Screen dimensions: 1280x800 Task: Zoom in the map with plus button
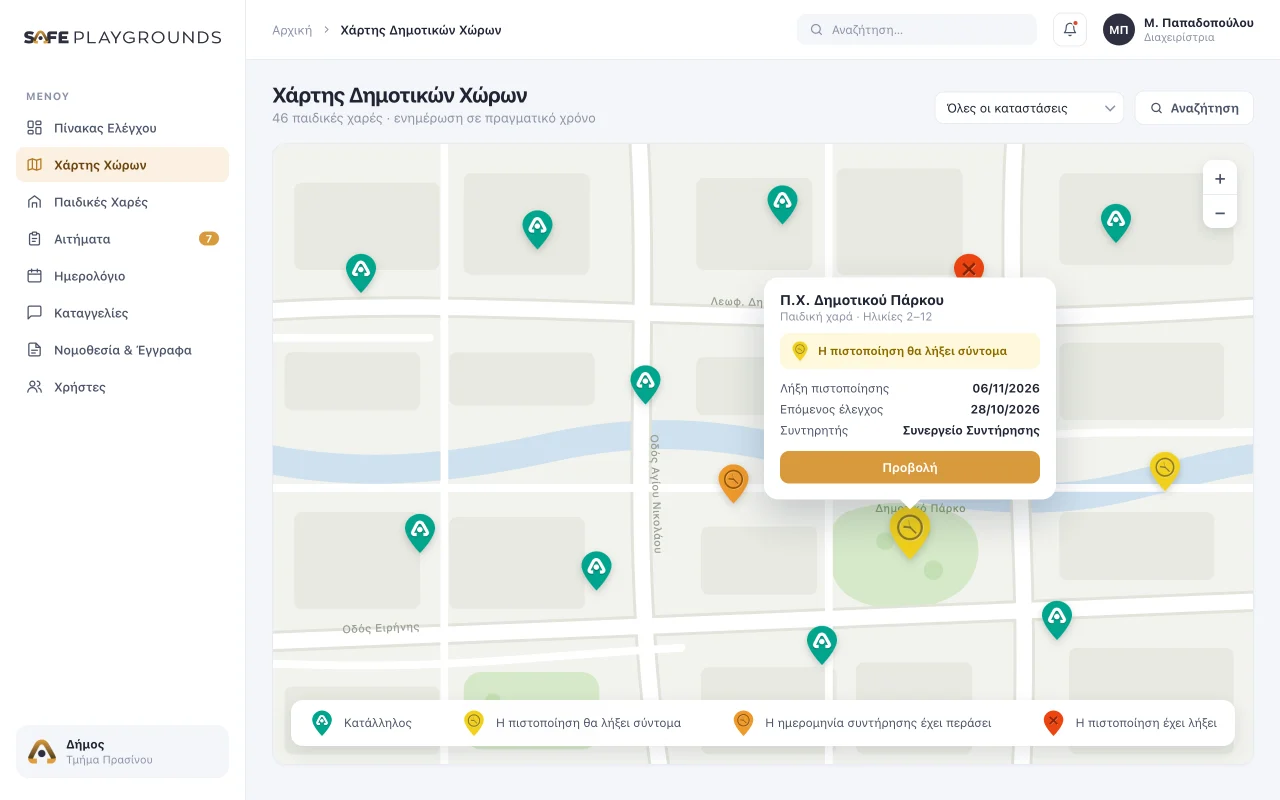pyautogui.click(x=1219, y=179)
